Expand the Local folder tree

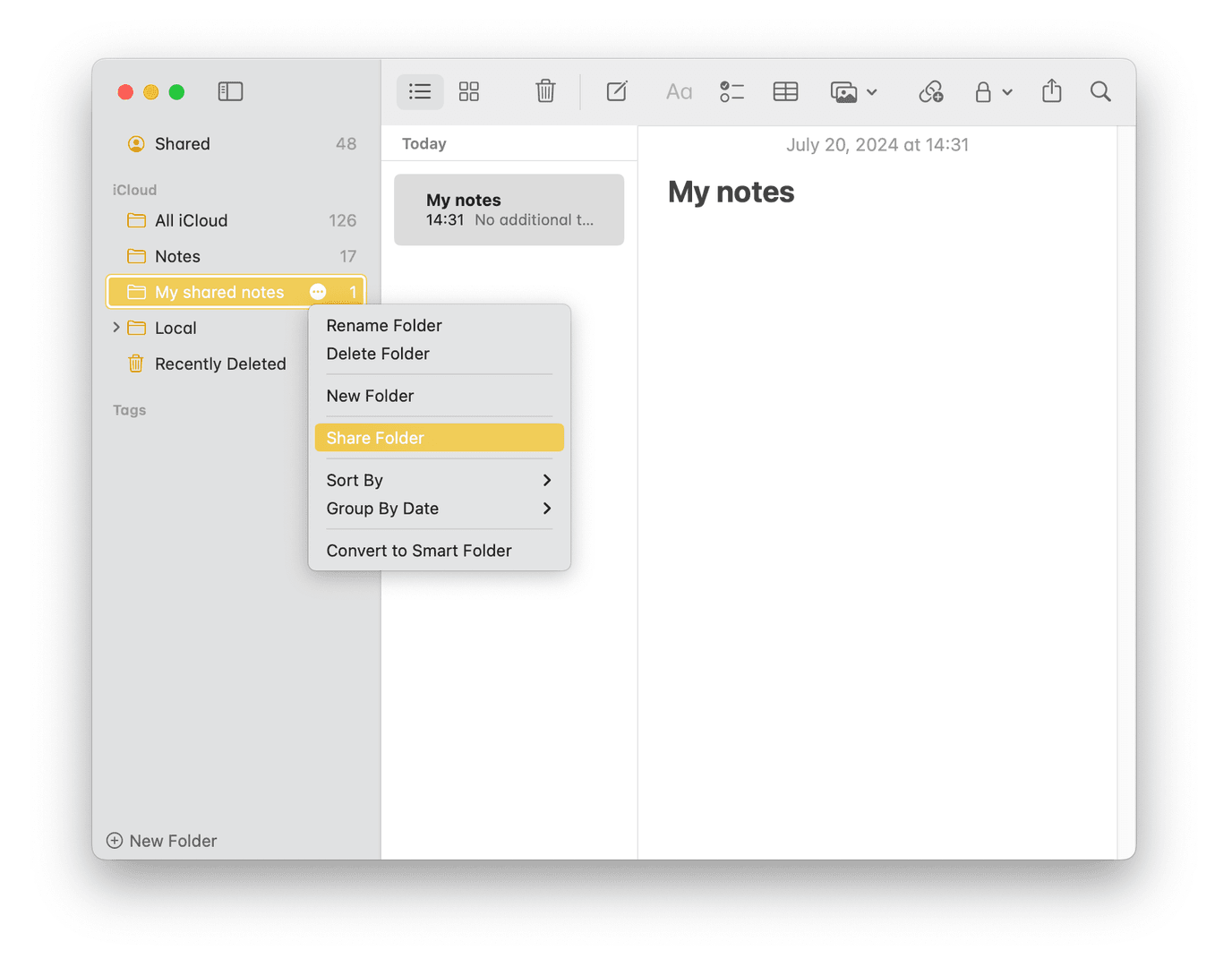(116, 328)
